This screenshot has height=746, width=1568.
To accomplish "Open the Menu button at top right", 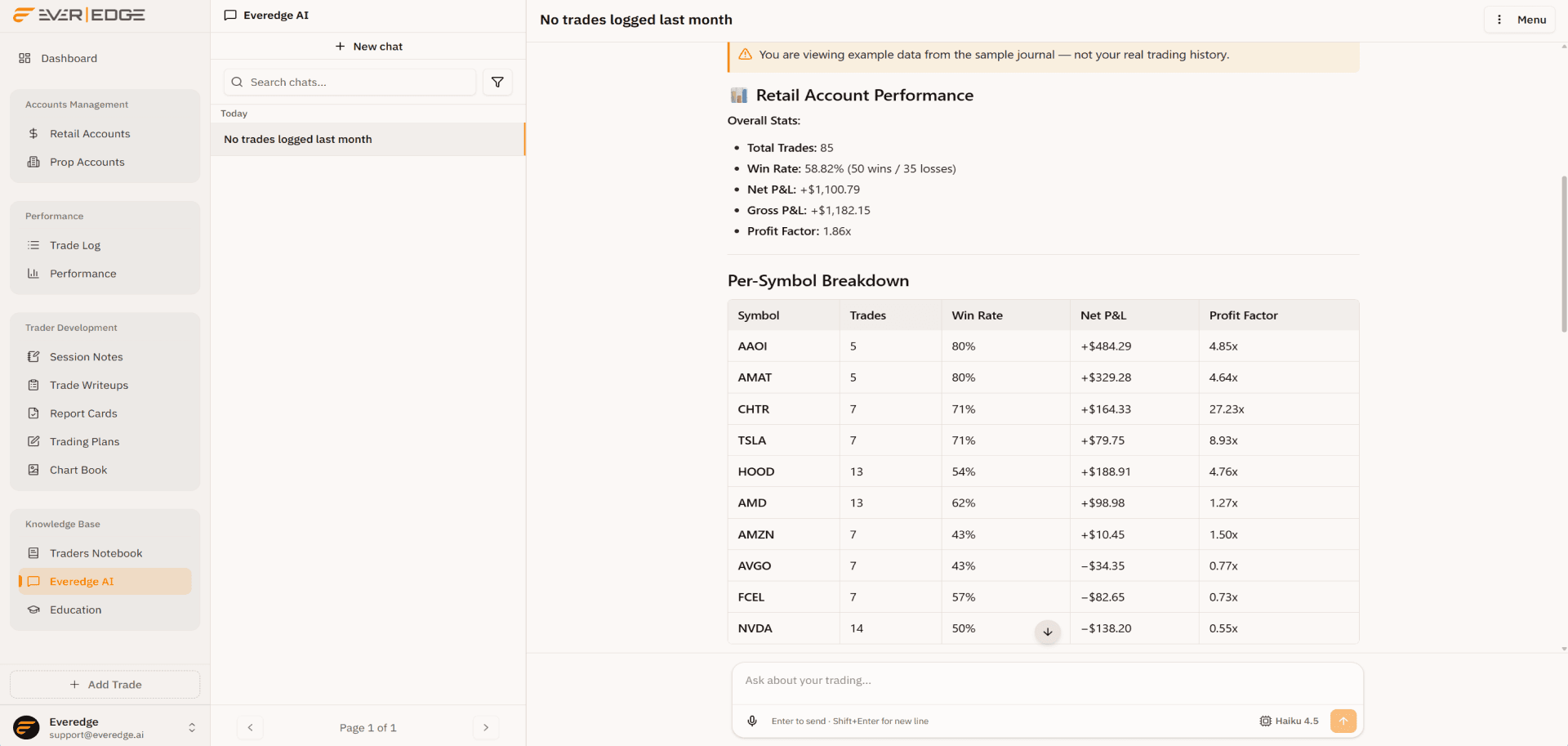I will pos(1520,20).
